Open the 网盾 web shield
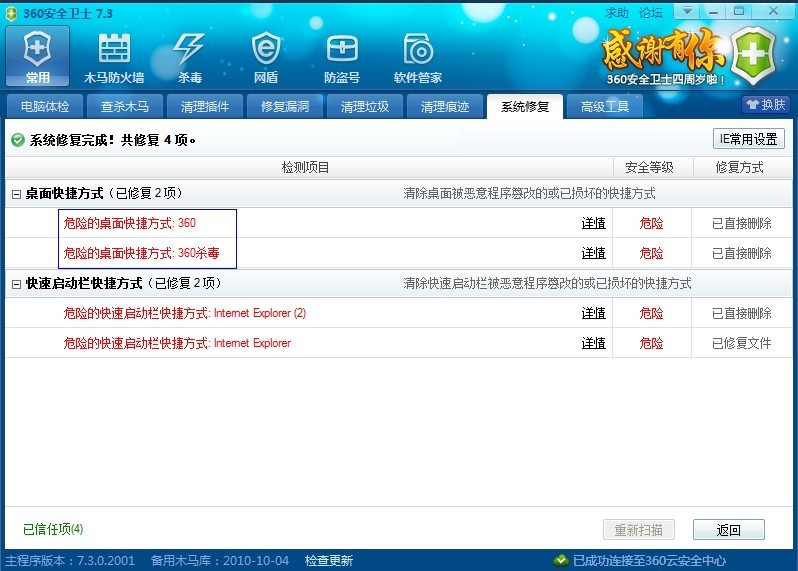Image resolution: width=798 pixels, height=571 pixels. tap(266, 58)
